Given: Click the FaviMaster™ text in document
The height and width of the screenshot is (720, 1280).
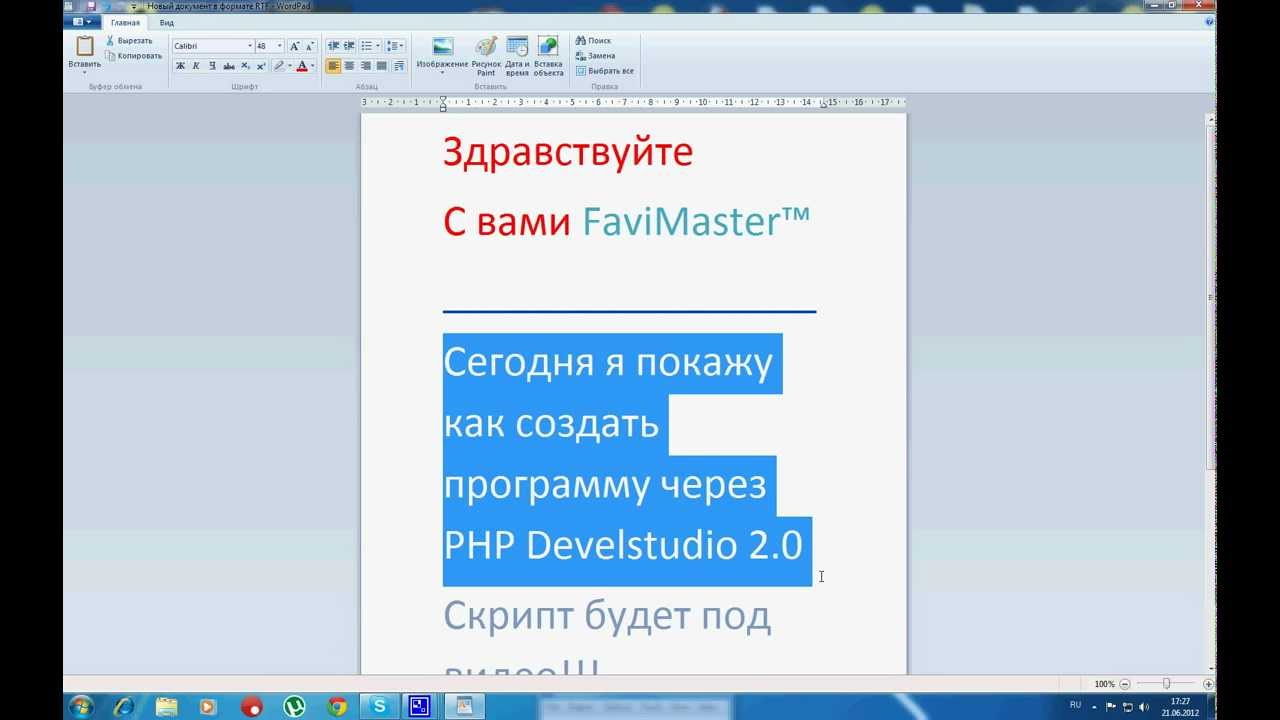Looking at the screenshot, I should [696, 221].
